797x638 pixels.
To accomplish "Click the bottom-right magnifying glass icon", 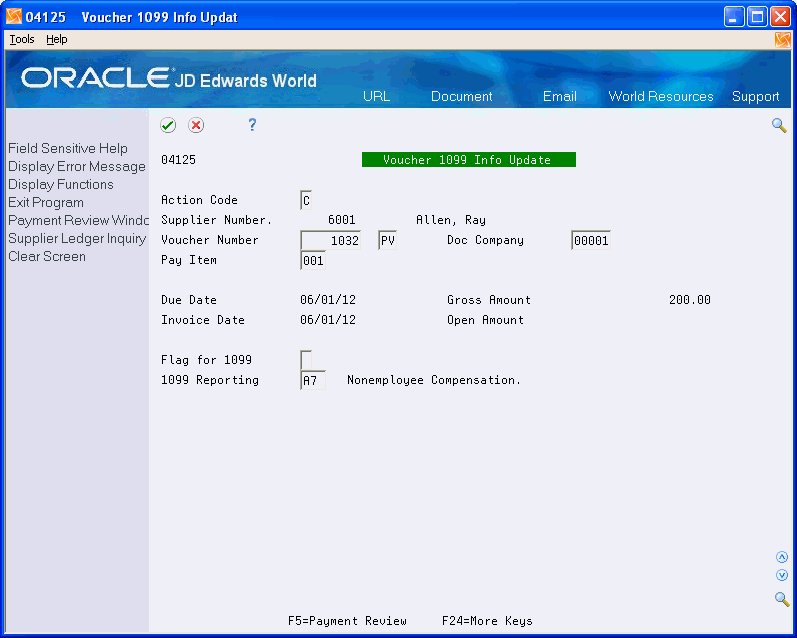I will pyautogui.click(x=782, y=599).
